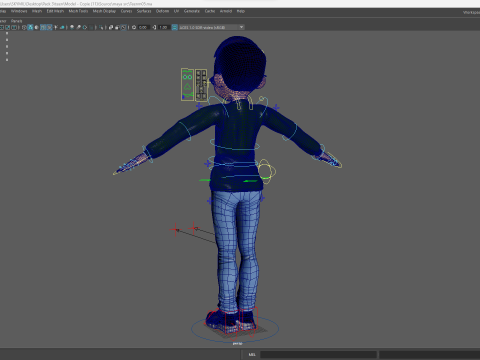Toggle X-ray display icon

coord(111,27)
